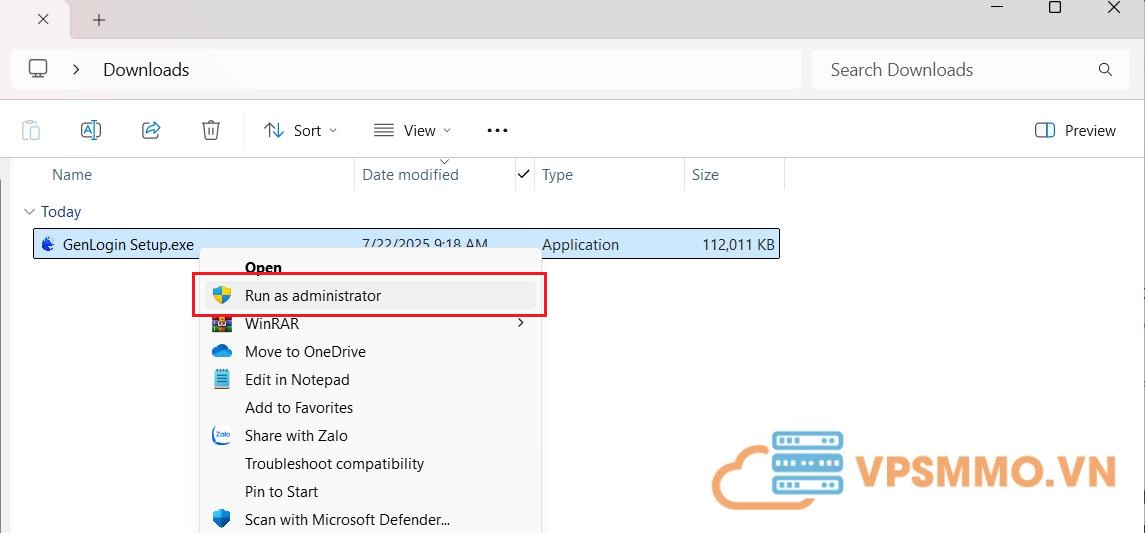
Task: Click the Delete trash can icon
Action: pos(211,130)
